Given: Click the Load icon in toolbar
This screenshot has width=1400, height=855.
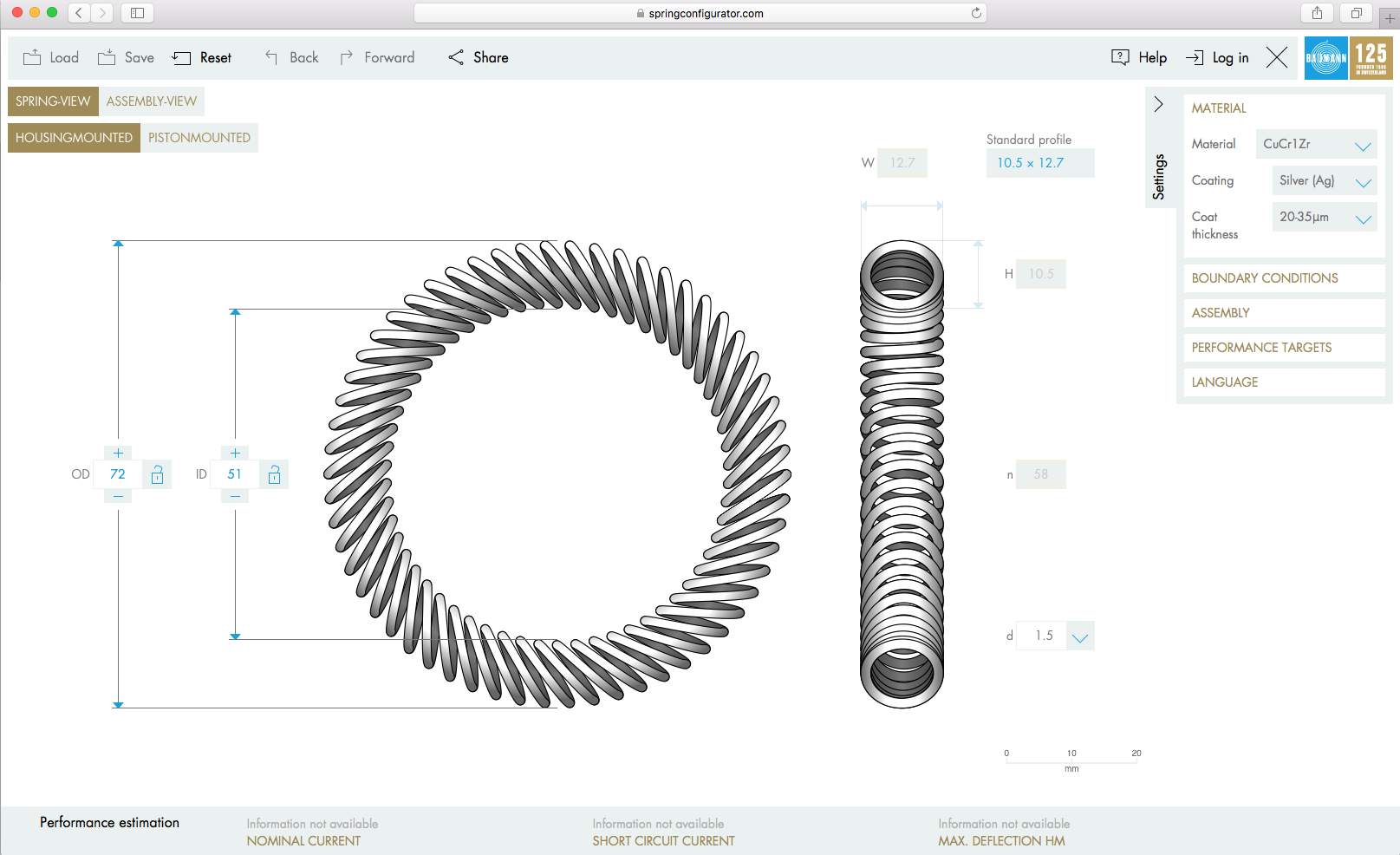Looking at the screenshot, I should tap(32, 57).
